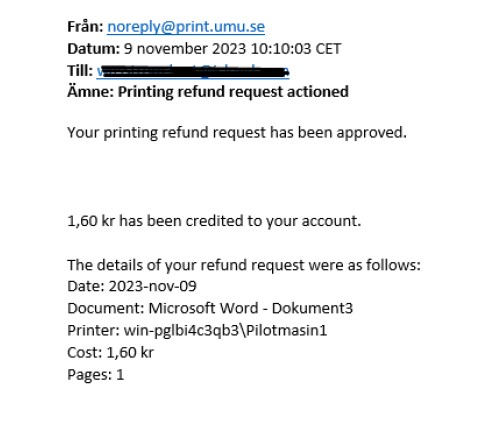Click the 'Datum:' label
Image resolution: width=501 pixels, height=421 pixels.
pos(93,49)
